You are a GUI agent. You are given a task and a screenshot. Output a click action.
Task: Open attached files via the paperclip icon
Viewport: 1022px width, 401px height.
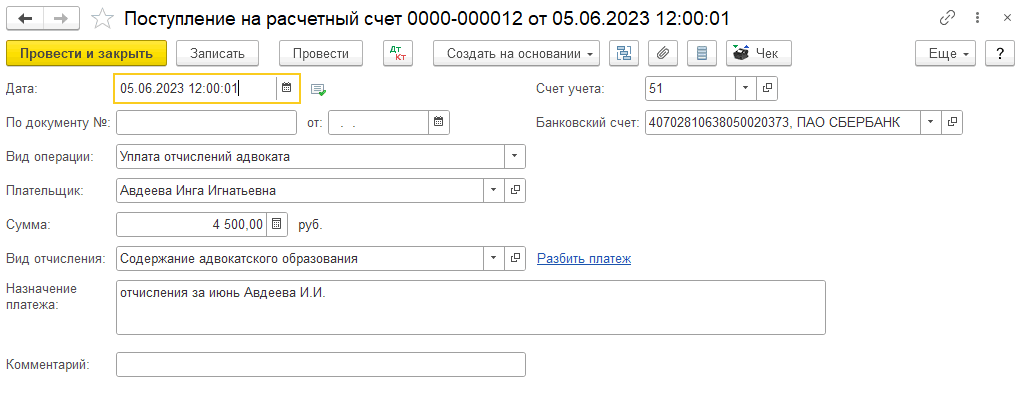pos(662,54)
